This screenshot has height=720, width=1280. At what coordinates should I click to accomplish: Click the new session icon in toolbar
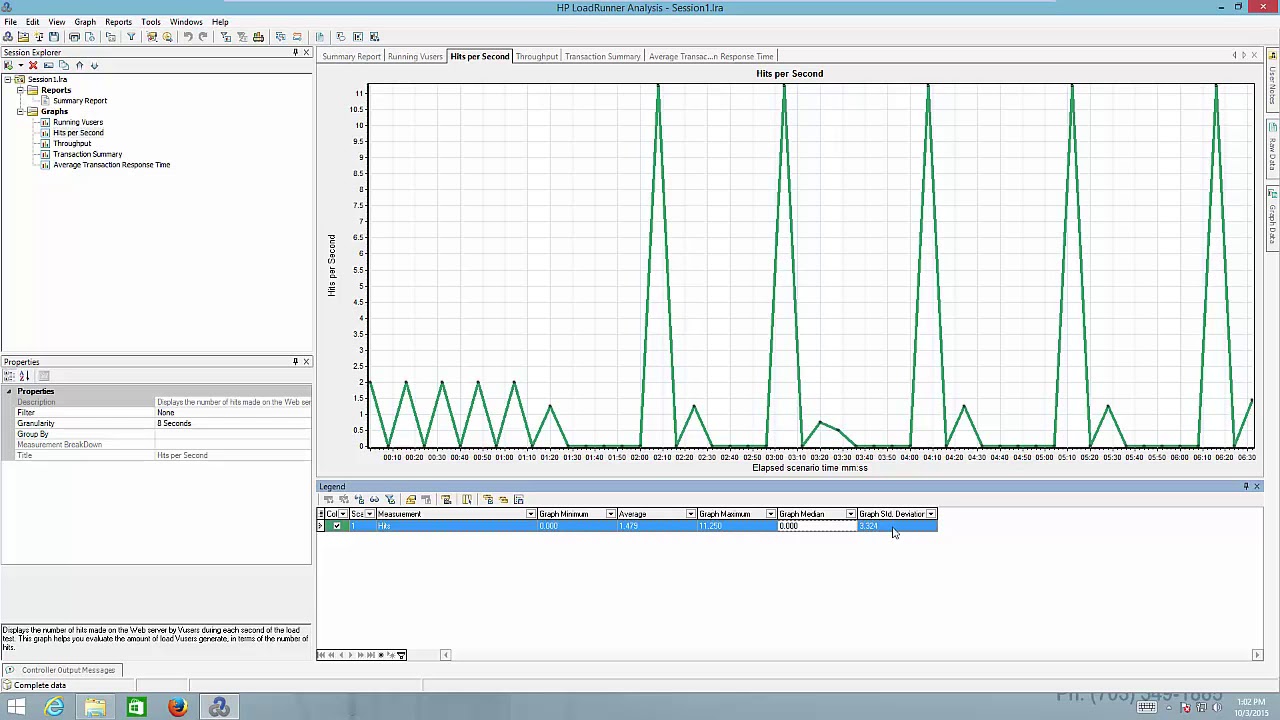click(8, 37)
